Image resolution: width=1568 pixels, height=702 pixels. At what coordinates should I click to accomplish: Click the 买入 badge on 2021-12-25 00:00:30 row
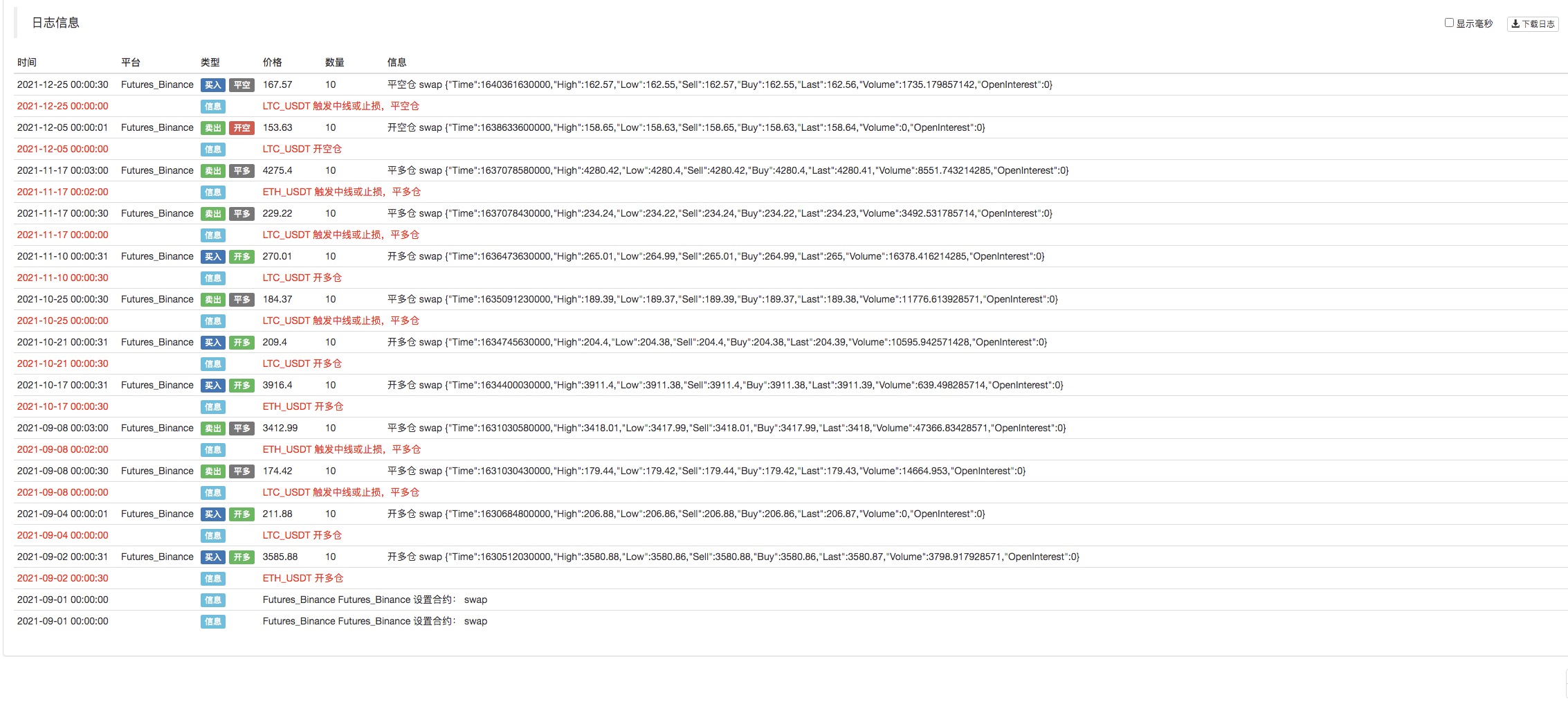tap(213, 85)
